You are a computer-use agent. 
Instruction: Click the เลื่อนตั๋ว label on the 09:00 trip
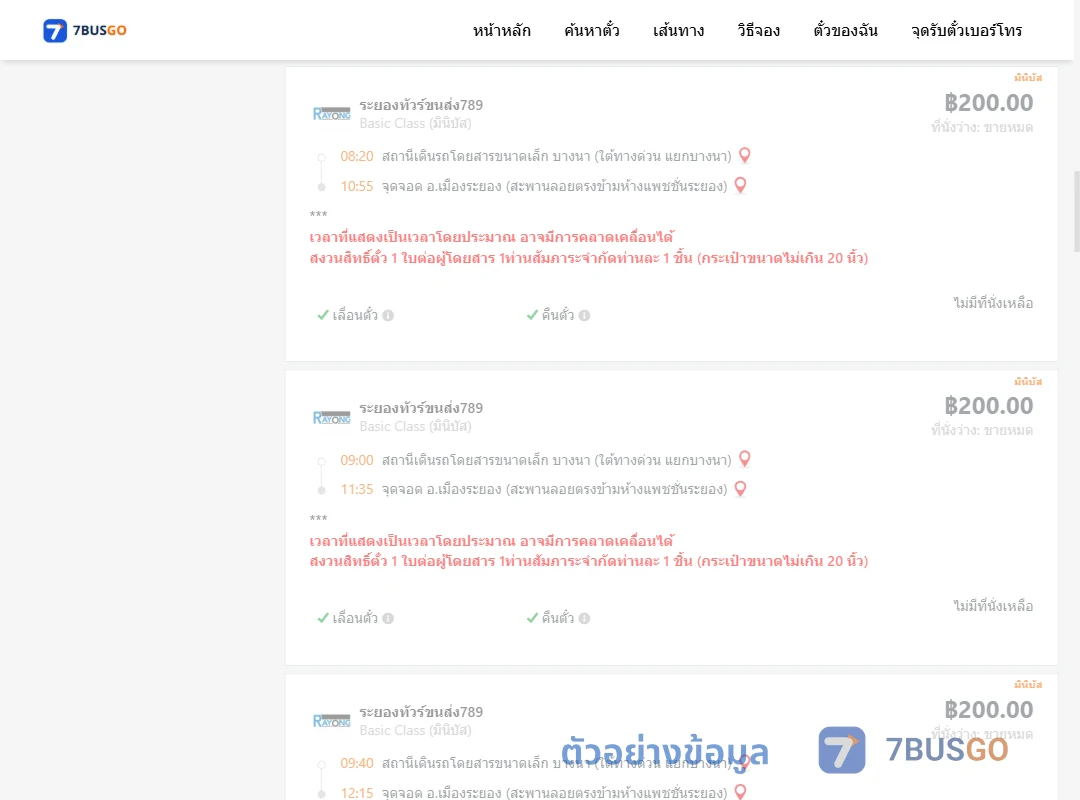[x=355, y=618]
